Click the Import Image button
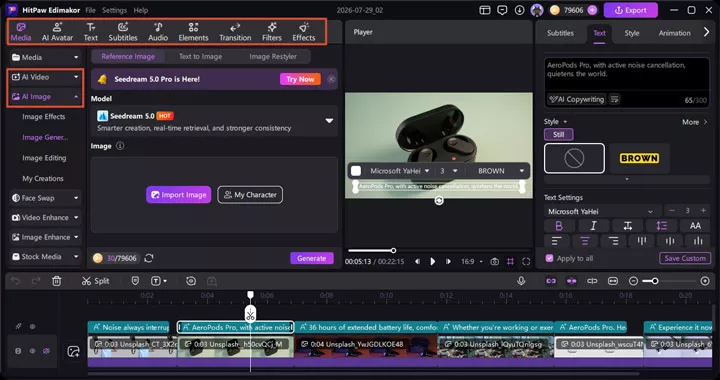Image resolution: width=720 pixels, height=380 pixels. coord(179,195)
